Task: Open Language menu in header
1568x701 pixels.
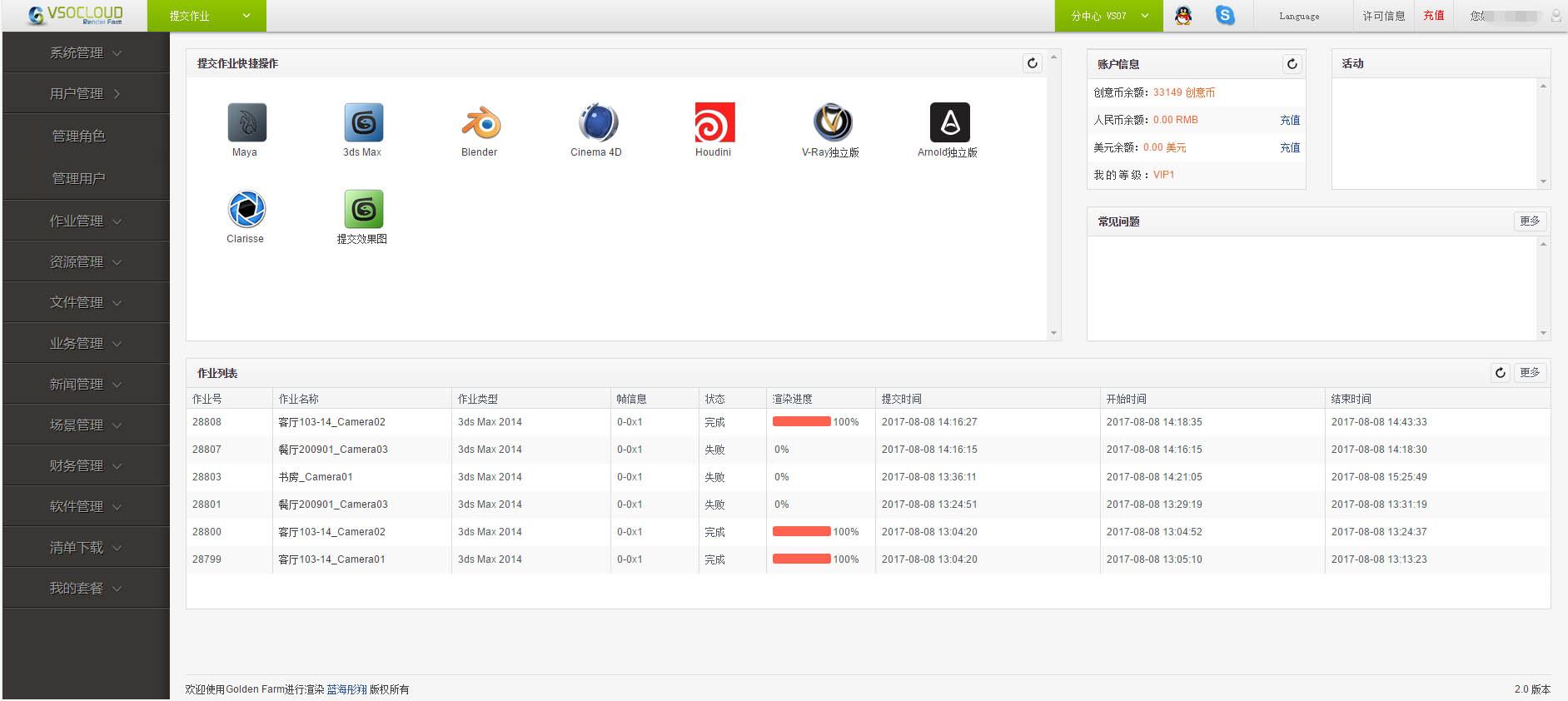Action: 1299,16
